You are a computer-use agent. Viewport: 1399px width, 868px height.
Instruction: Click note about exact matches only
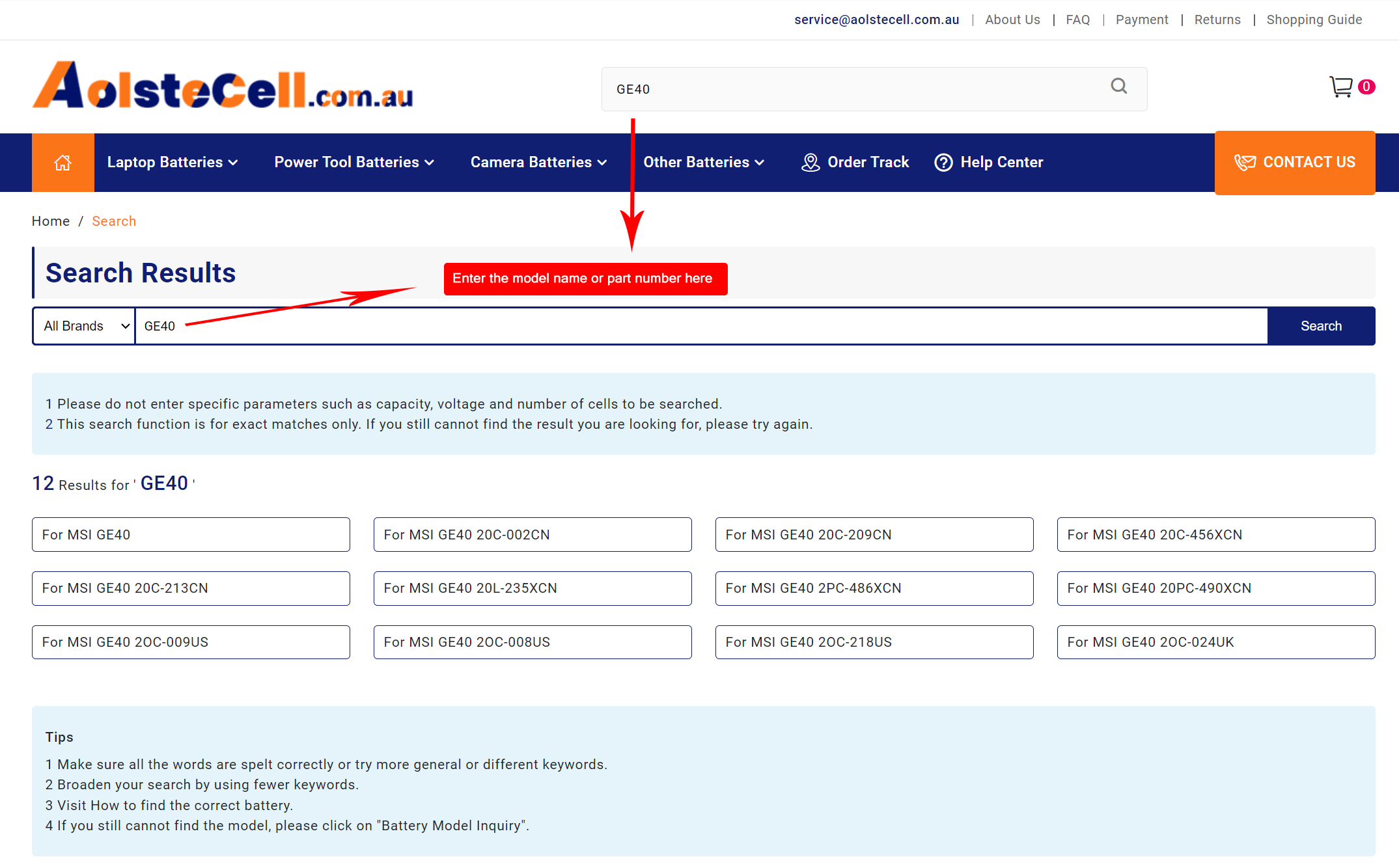[x=429, y=424]
